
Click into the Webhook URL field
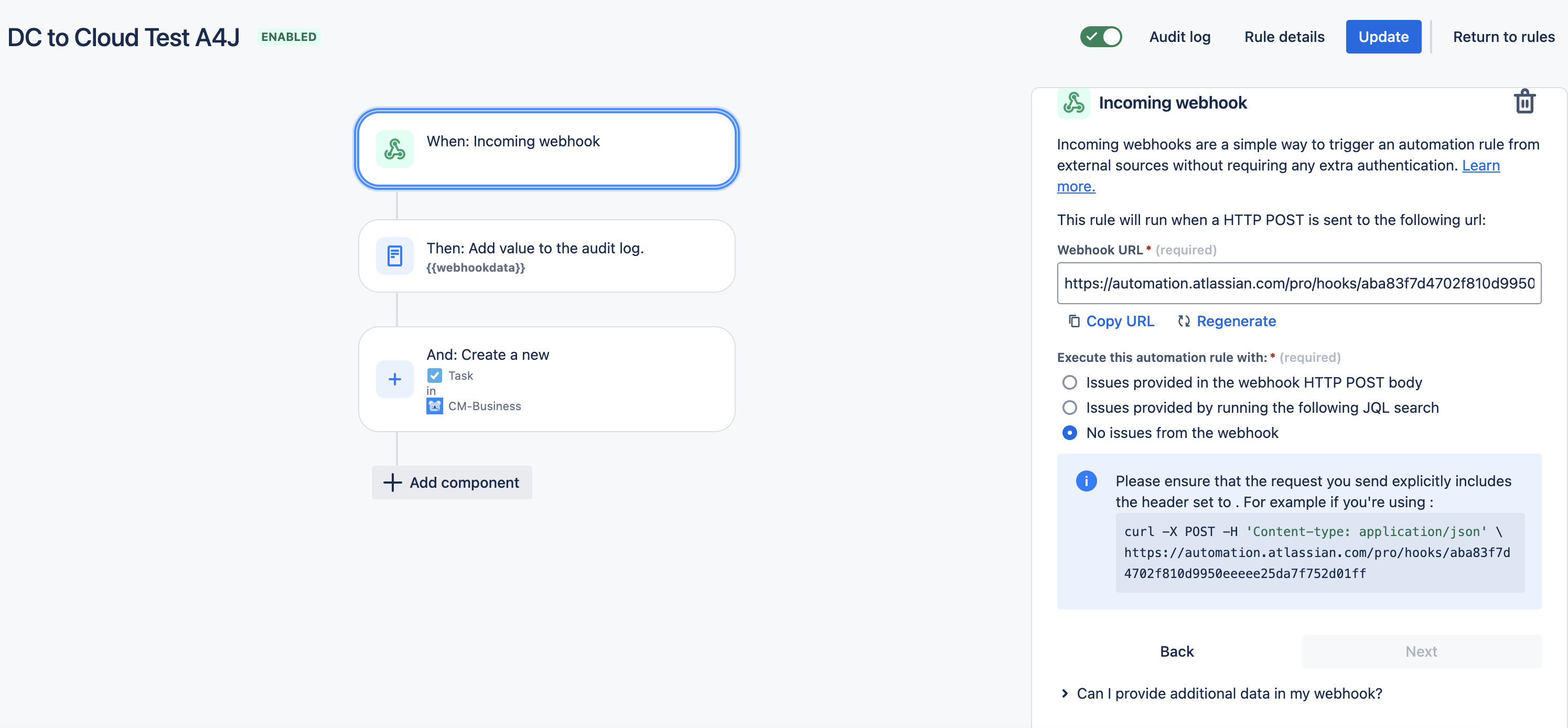pyautogui.click(x=1299, y=283)
